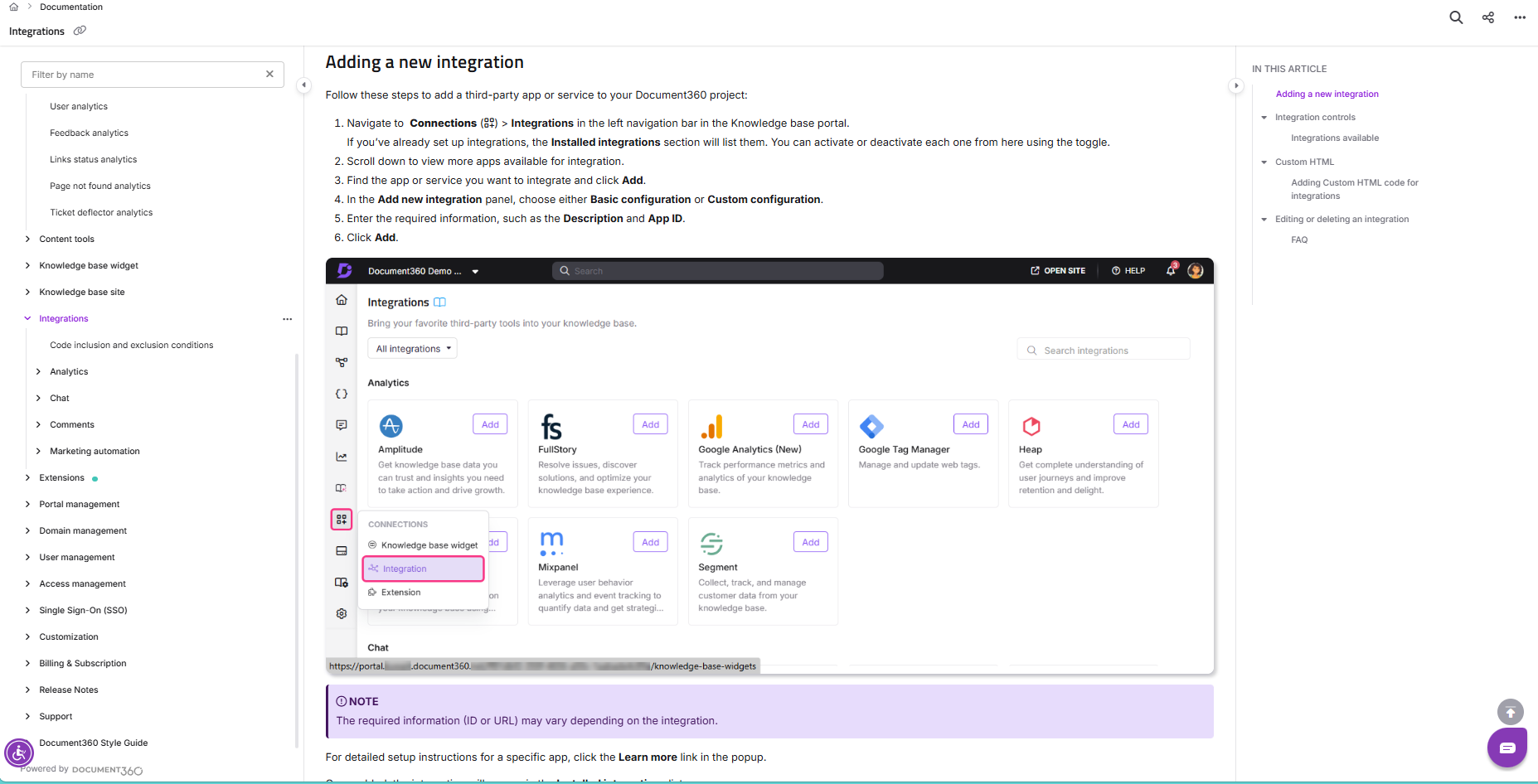Screen dimensions: 1538x784
Task: Open Page not found analytics article
Action: pos(100,186)
